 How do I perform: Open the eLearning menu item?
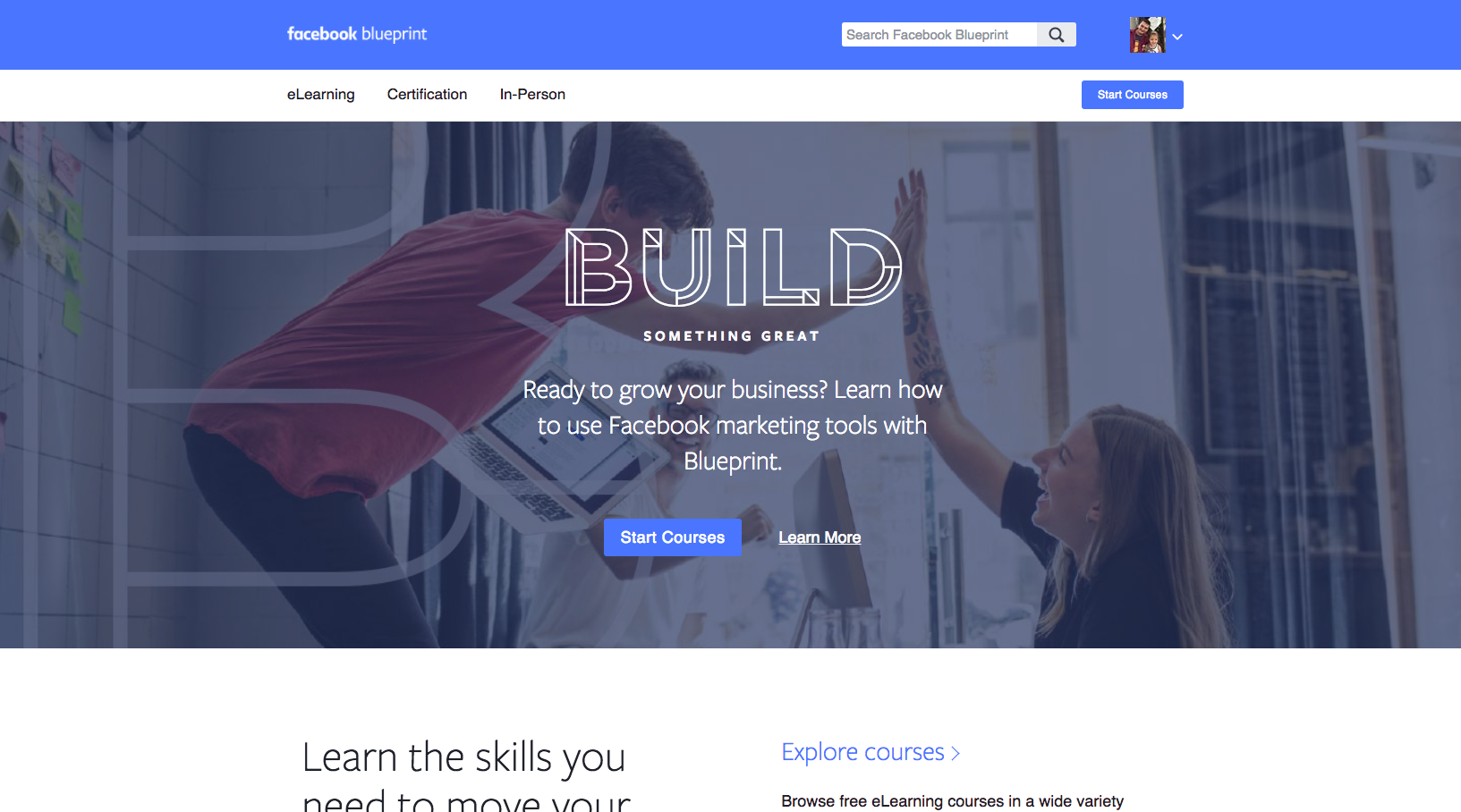(x=320, y=95)
